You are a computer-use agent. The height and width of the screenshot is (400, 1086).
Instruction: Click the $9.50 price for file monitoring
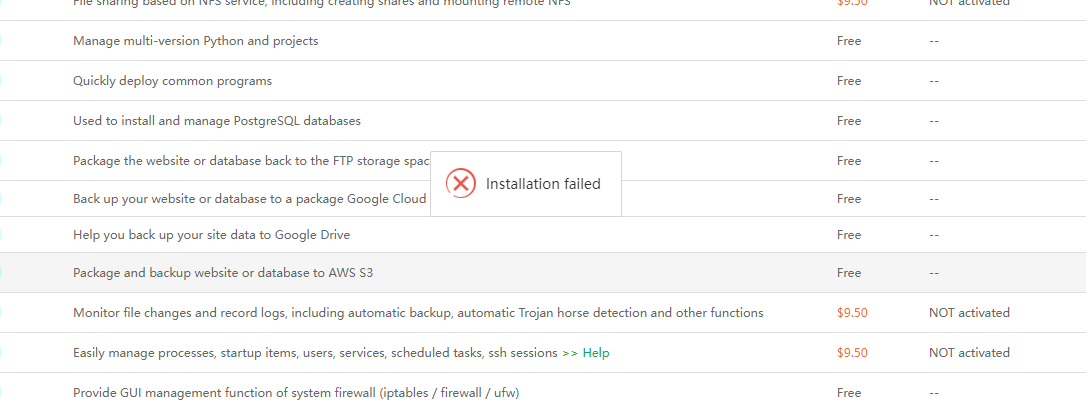852,313
